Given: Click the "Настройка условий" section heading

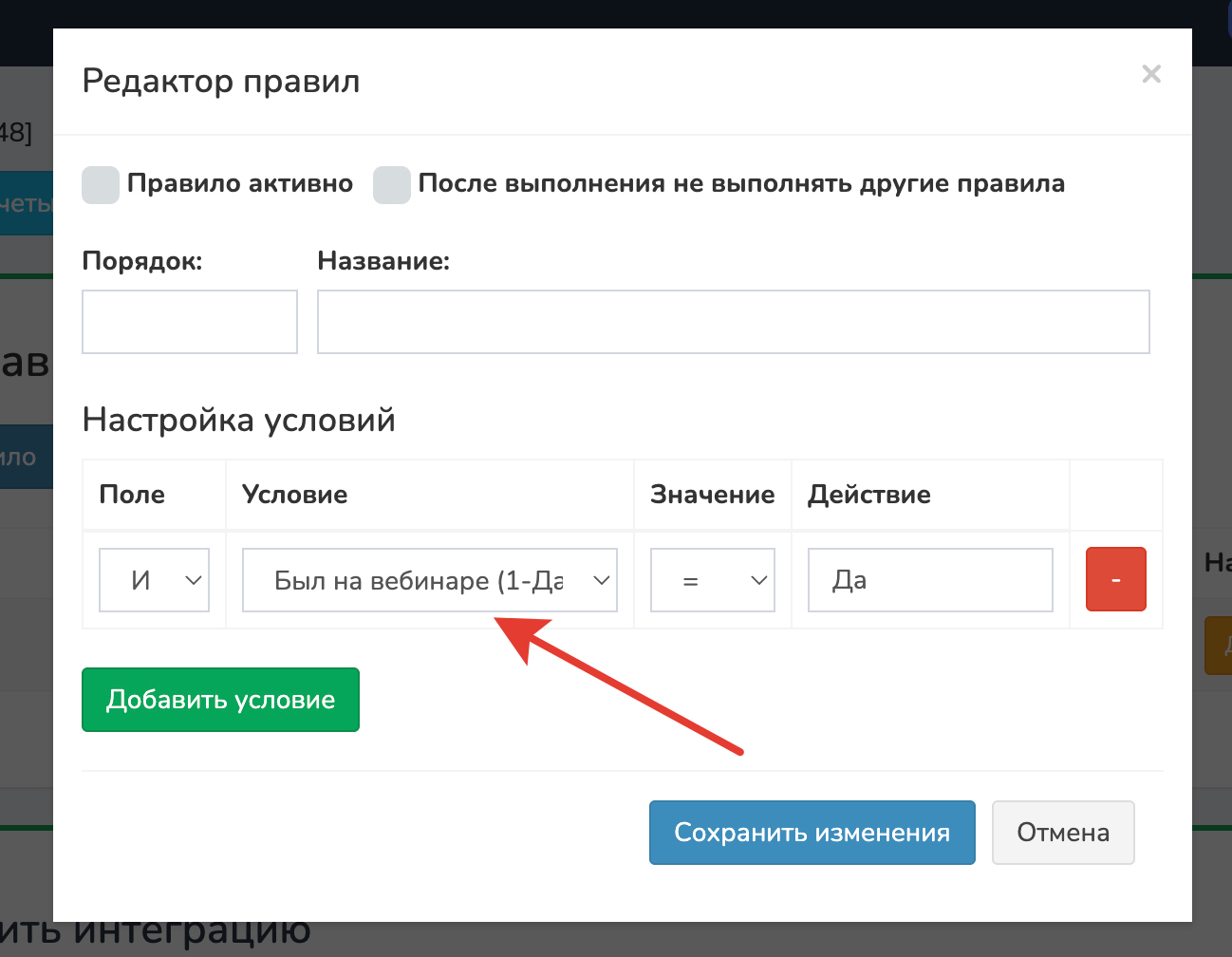Looking at the screenshot, I should pos(238,420).
